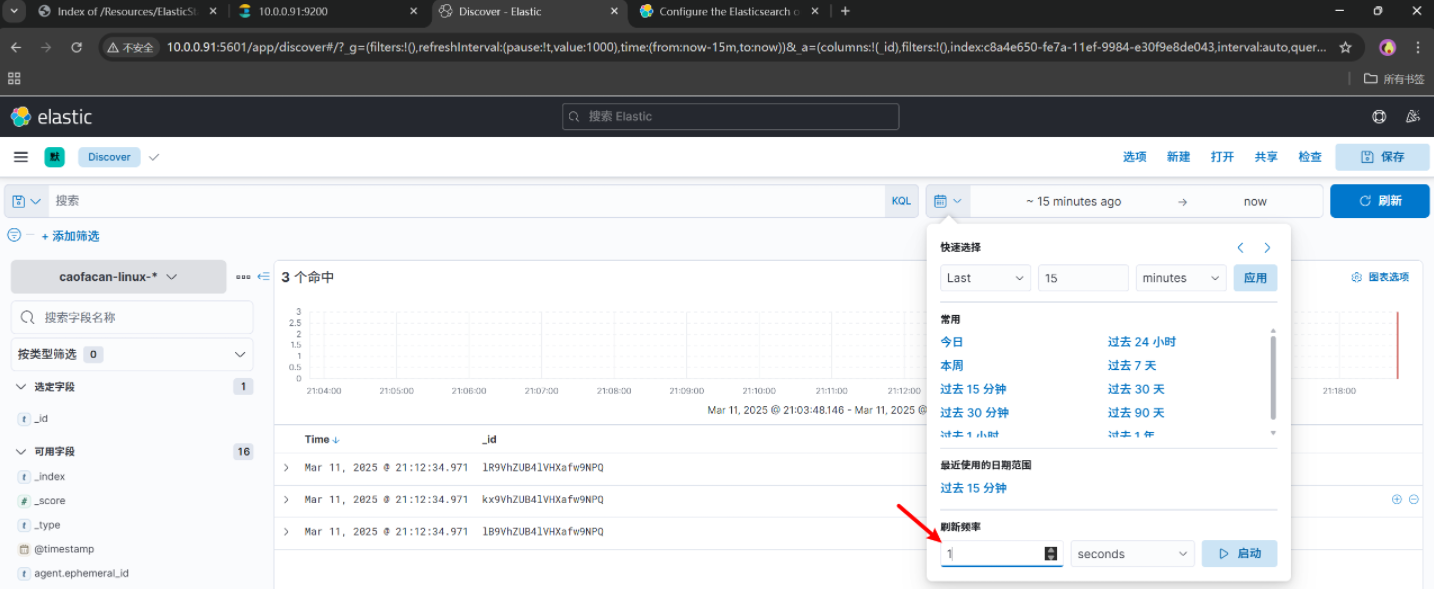Viewport: 1434px width, 589px height.
Task: Open the main navigation hamburger menu
Action: click(20, 157)
